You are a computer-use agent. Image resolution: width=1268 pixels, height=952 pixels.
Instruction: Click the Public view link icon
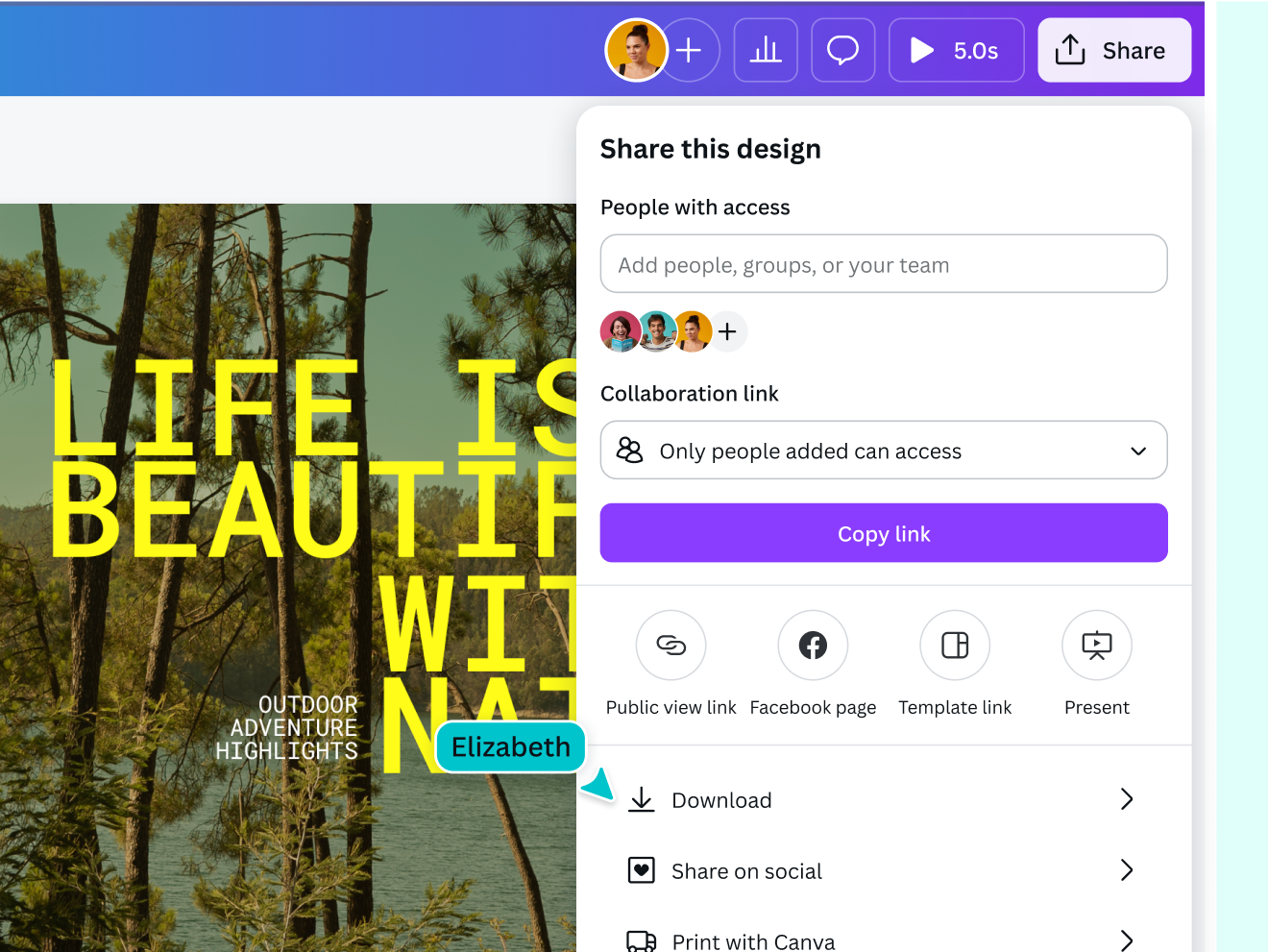[x=671, y=646]
